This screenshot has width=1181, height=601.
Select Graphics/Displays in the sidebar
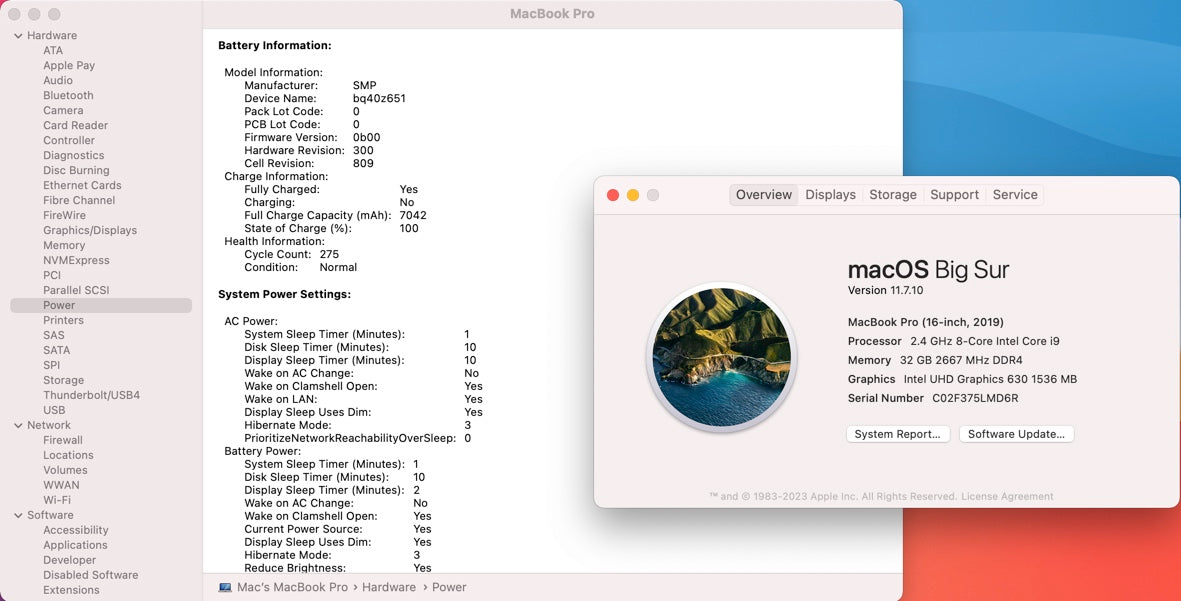[x=90, y=230]
